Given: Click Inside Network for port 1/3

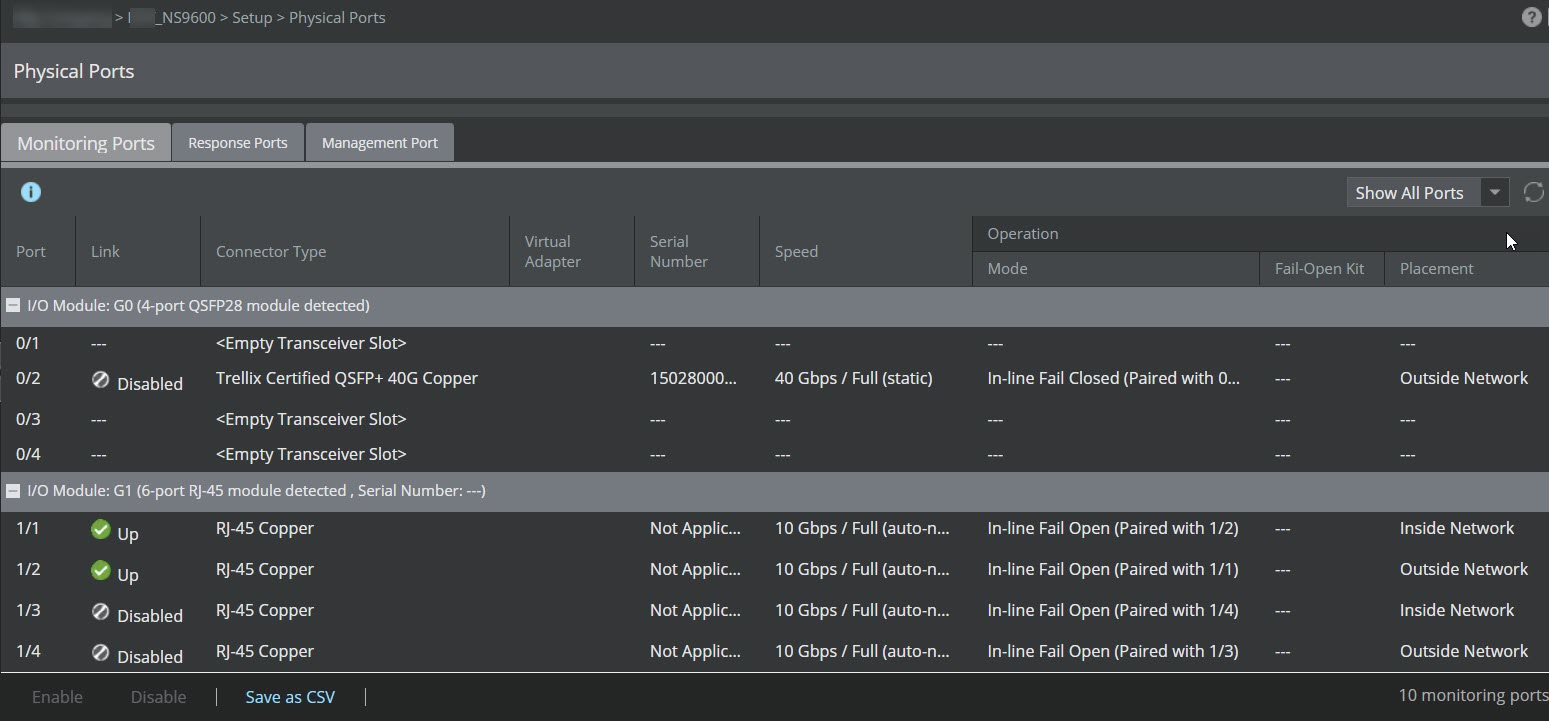Looking at the screenshot, I should point(1457,610).
